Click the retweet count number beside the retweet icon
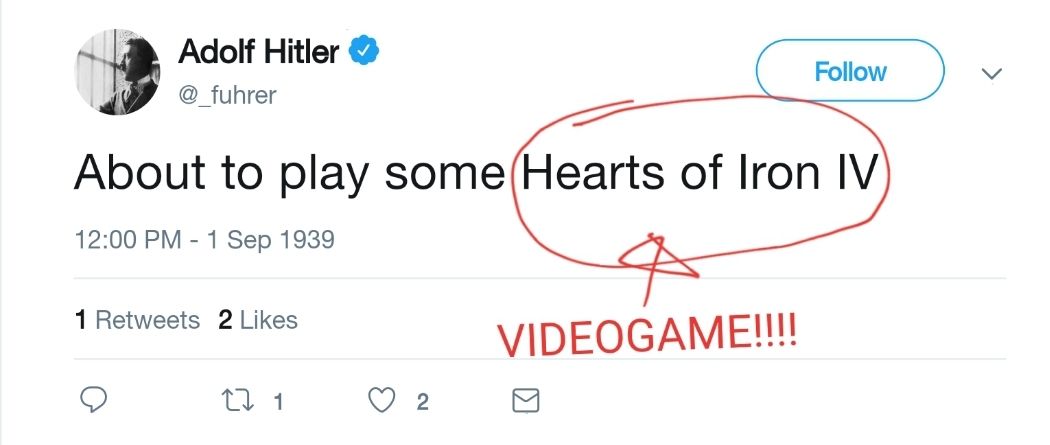1050x445 pixels. point(279,402)
